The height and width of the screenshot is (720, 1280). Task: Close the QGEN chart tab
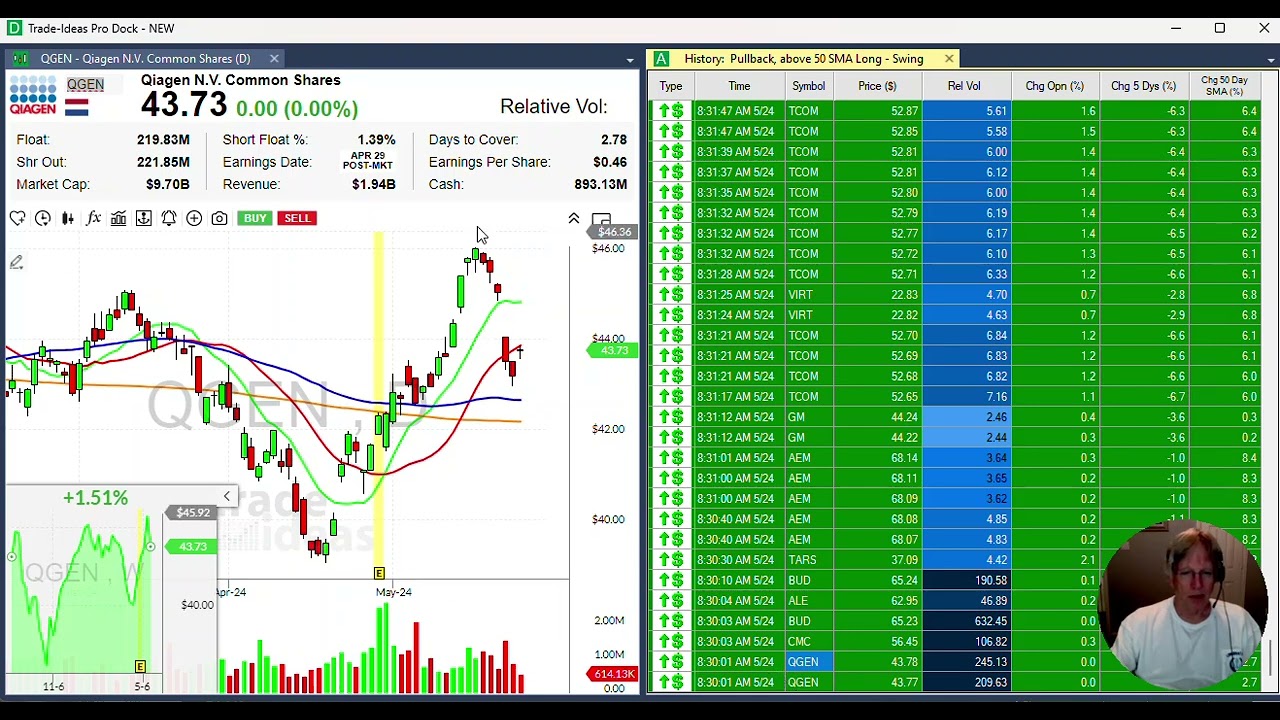[274, 59]
